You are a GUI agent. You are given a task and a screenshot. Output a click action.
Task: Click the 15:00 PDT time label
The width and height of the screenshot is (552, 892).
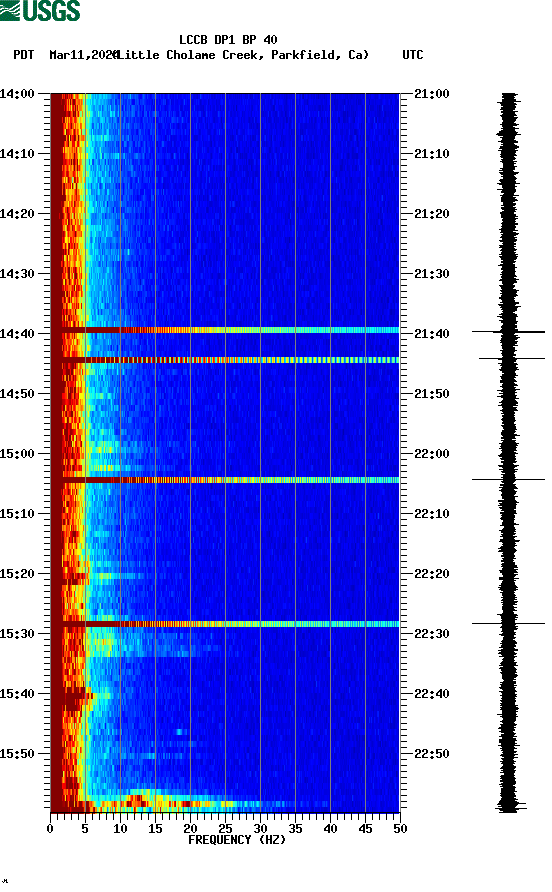(17, 453)
